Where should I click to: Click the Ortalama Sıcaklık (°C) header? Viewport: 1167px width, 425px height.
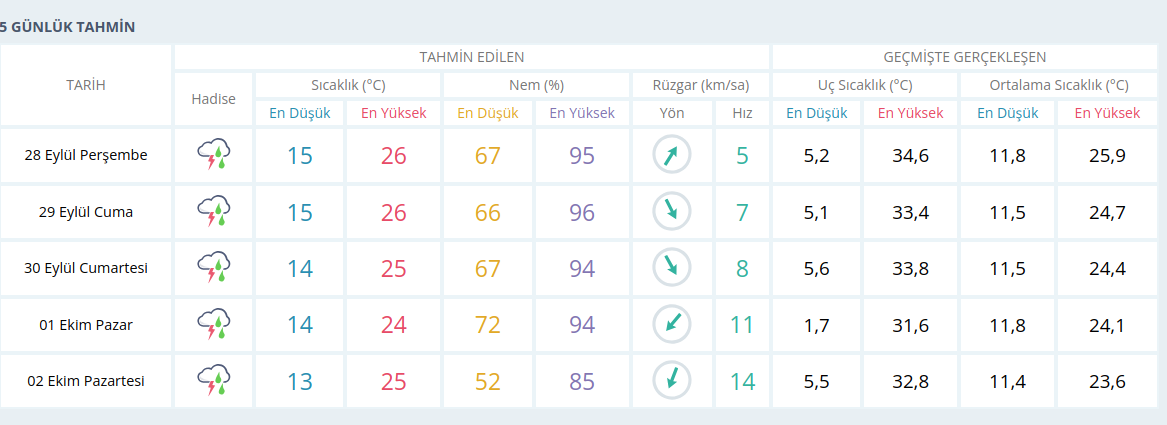1059,85
